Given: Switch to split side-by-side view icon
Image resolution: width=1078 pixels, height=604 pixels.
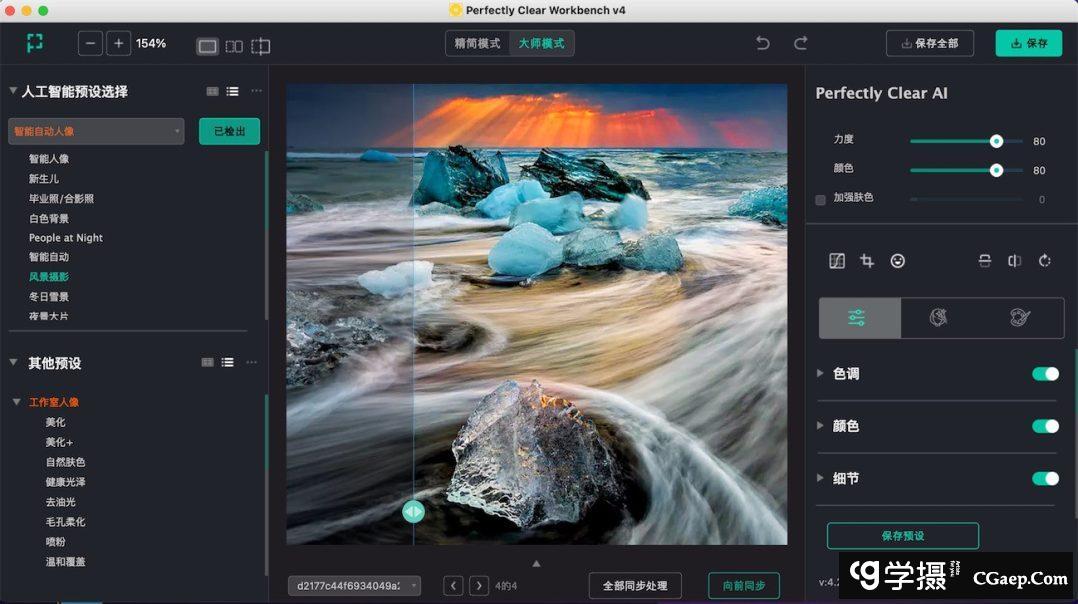Looking at the screenshot, I should [234, 46].
